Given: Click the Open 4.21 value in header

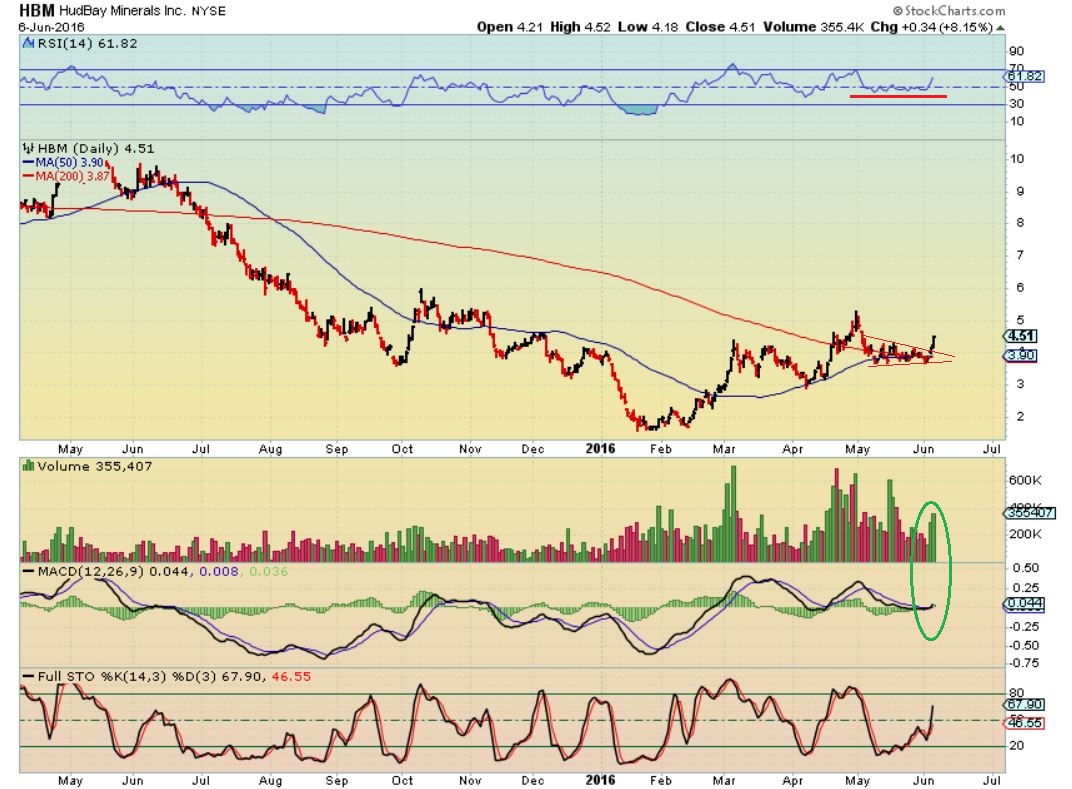Looking at the screenshot, I should coord(509,27).
